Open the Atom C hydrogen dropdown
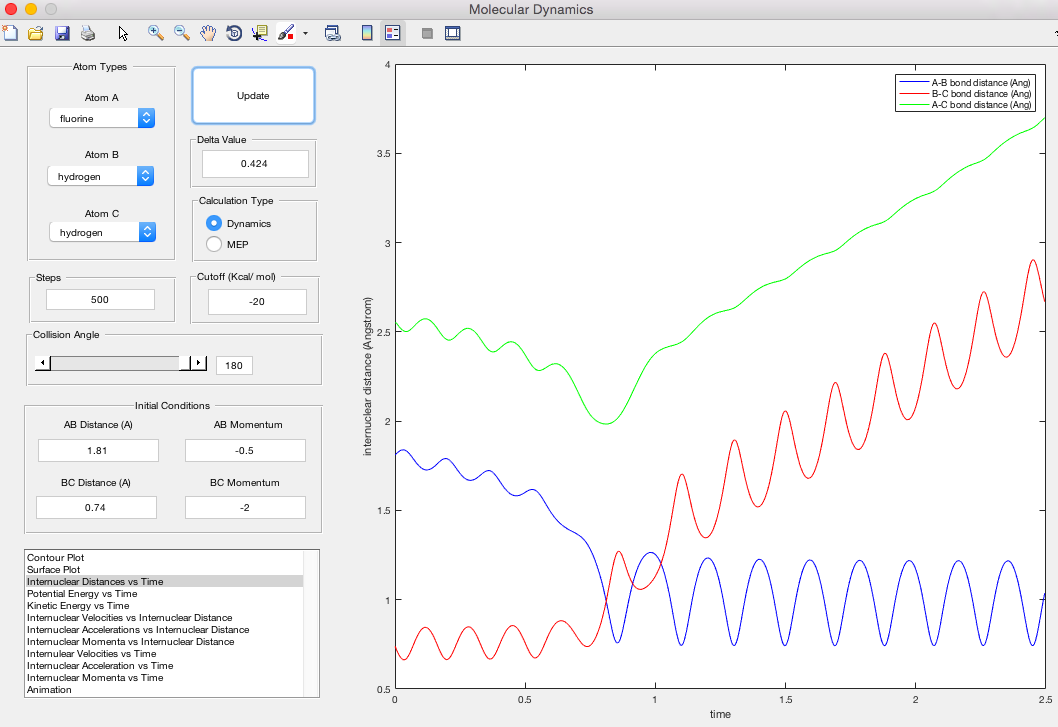Viewport: 1058px width, 727px height. pos(102,232)
